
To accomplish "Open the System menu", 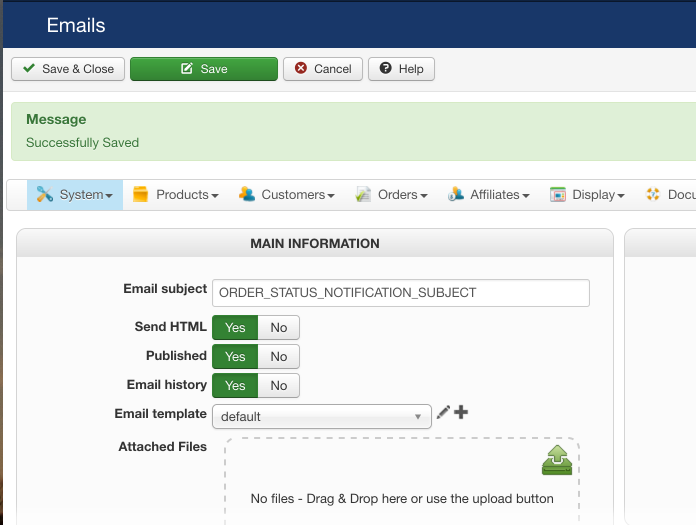I will [x=75, y=195].
